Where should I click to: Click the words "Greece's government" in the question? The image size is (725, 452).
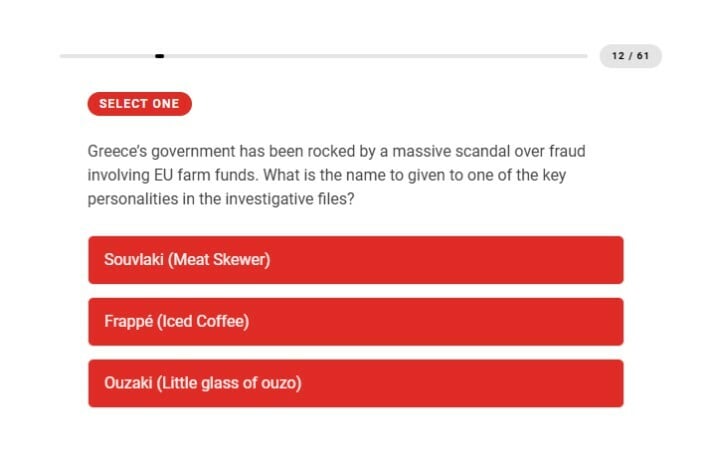coord(161,152)
